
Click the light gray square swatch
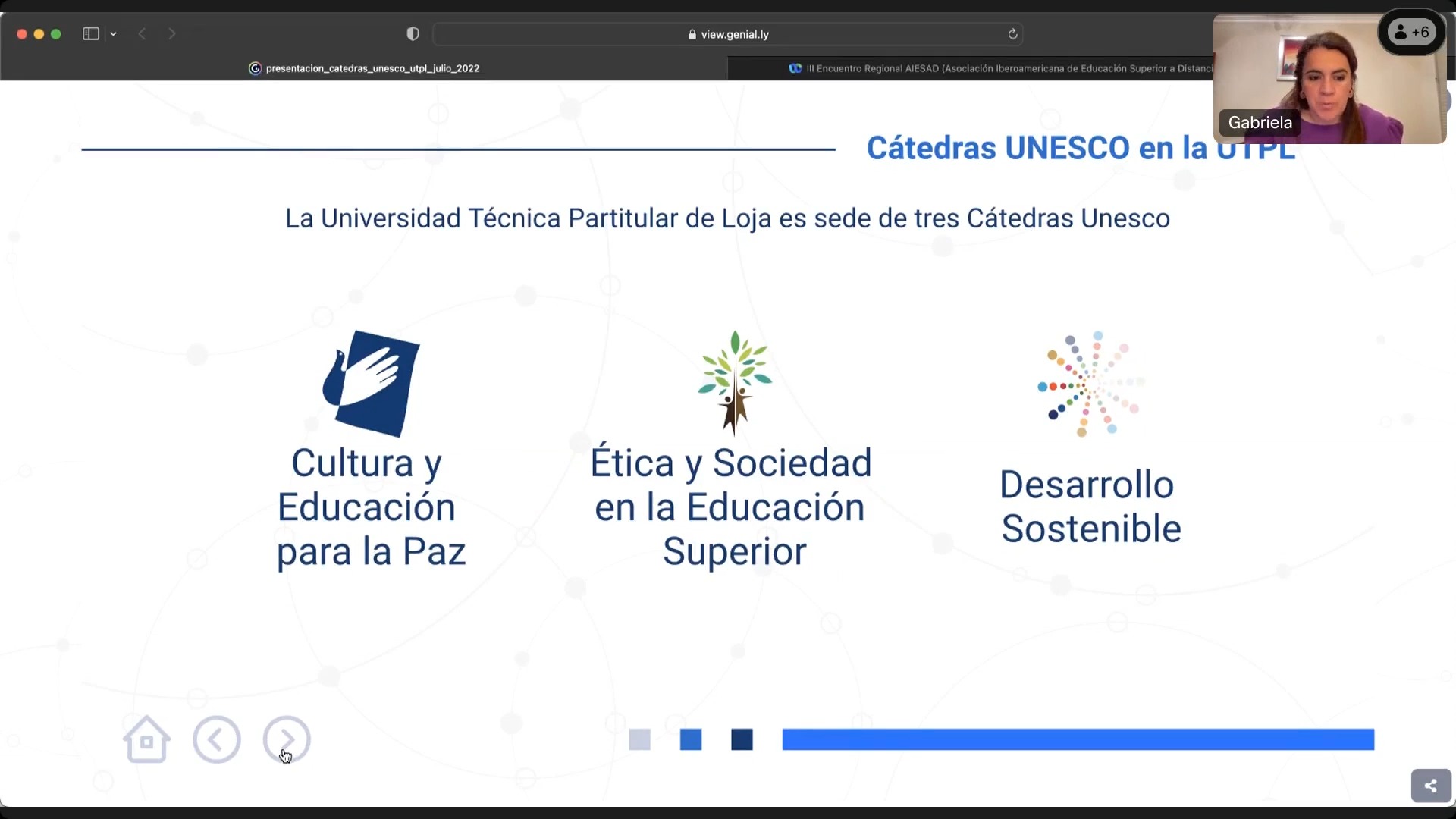[x=639, y=739]
